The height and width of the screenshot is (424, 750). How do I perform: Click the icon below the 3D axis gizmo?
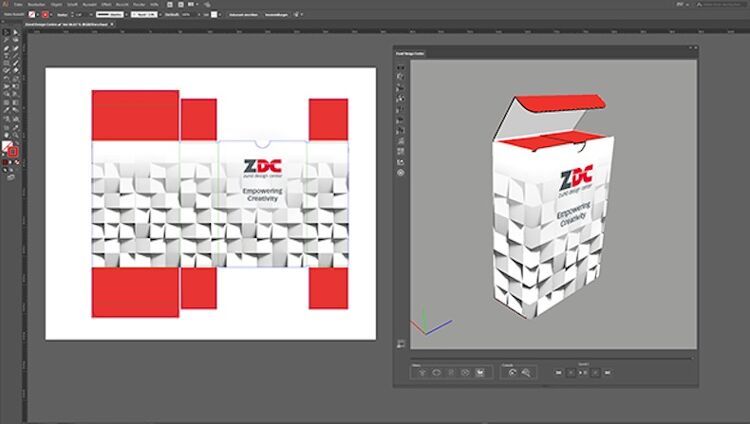(x=401, y=344)
